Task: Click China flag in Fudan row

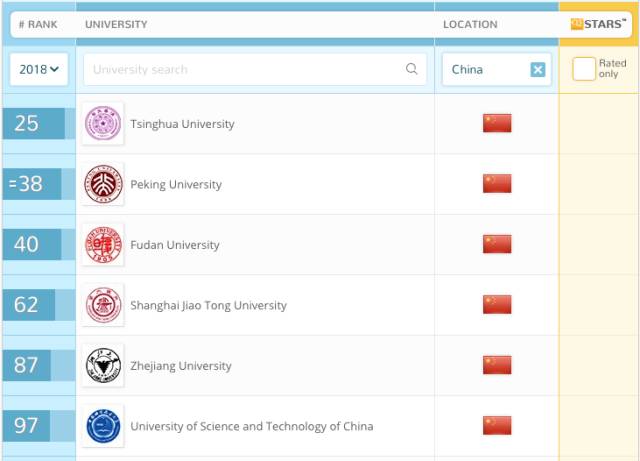Action: click(497, 244)
